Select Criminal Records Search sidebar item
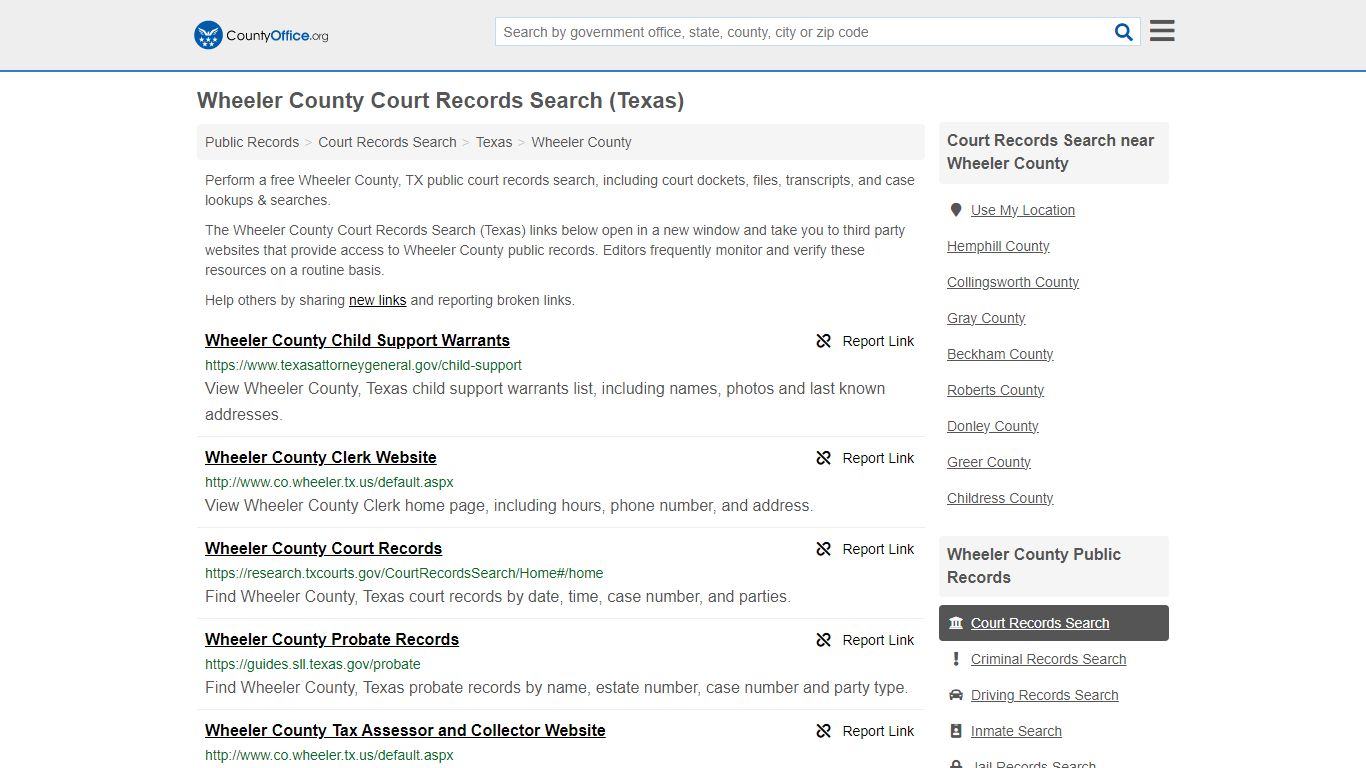 click(x=1048, y=659)
